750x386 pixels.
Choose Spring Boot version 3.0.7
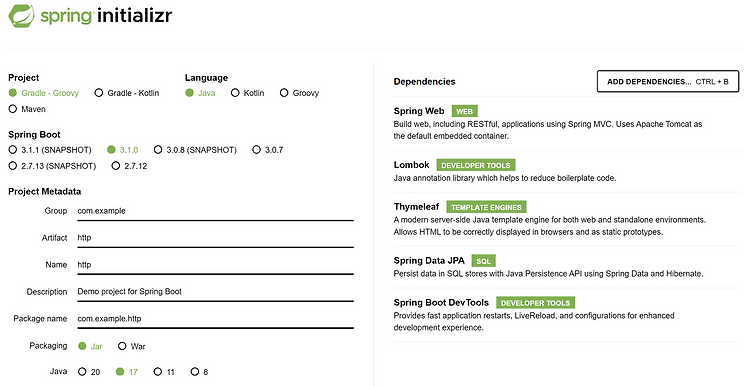coord(268,150)
